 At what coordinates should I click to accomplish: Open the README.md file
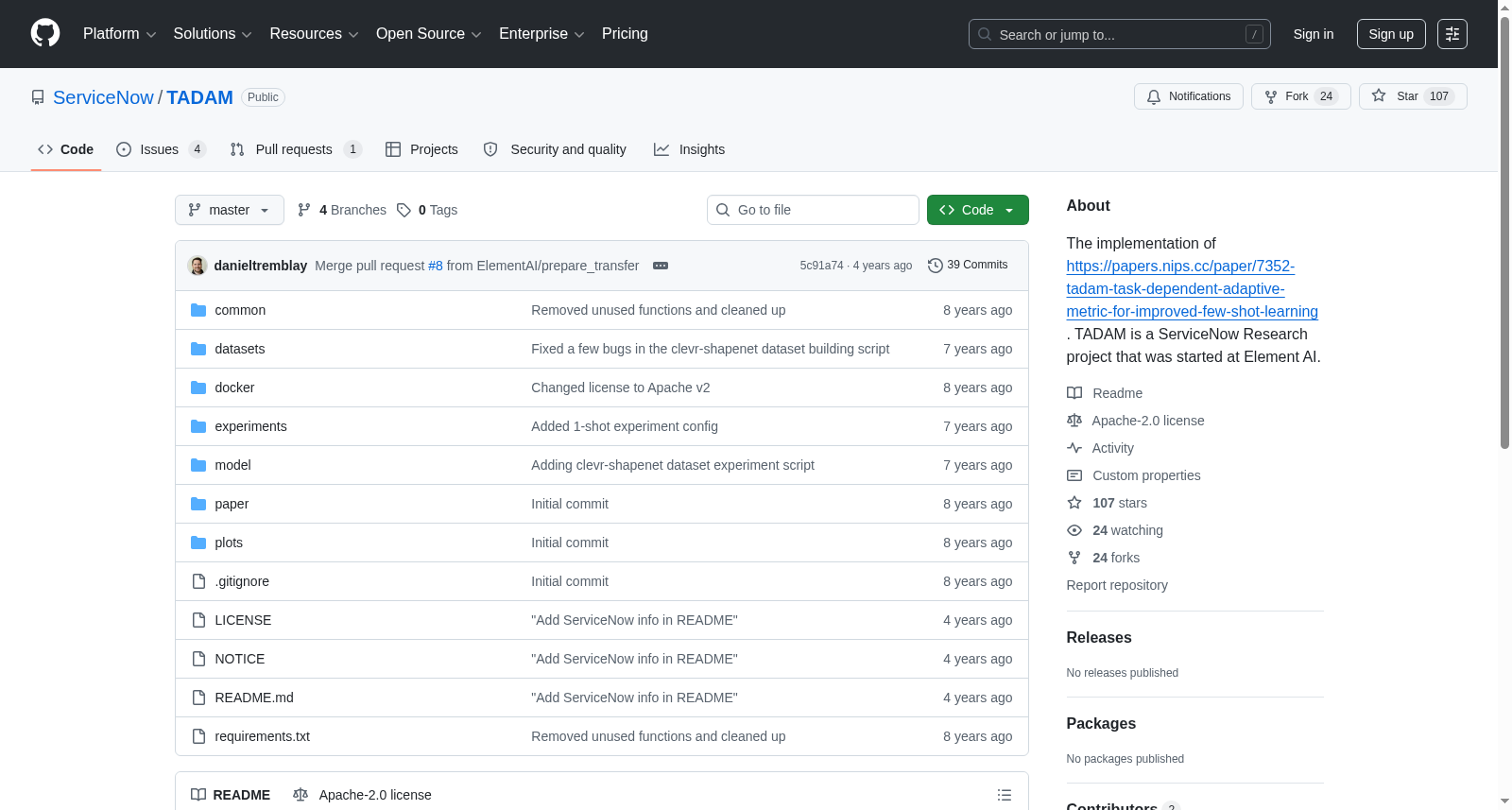(x=254, y=698)
